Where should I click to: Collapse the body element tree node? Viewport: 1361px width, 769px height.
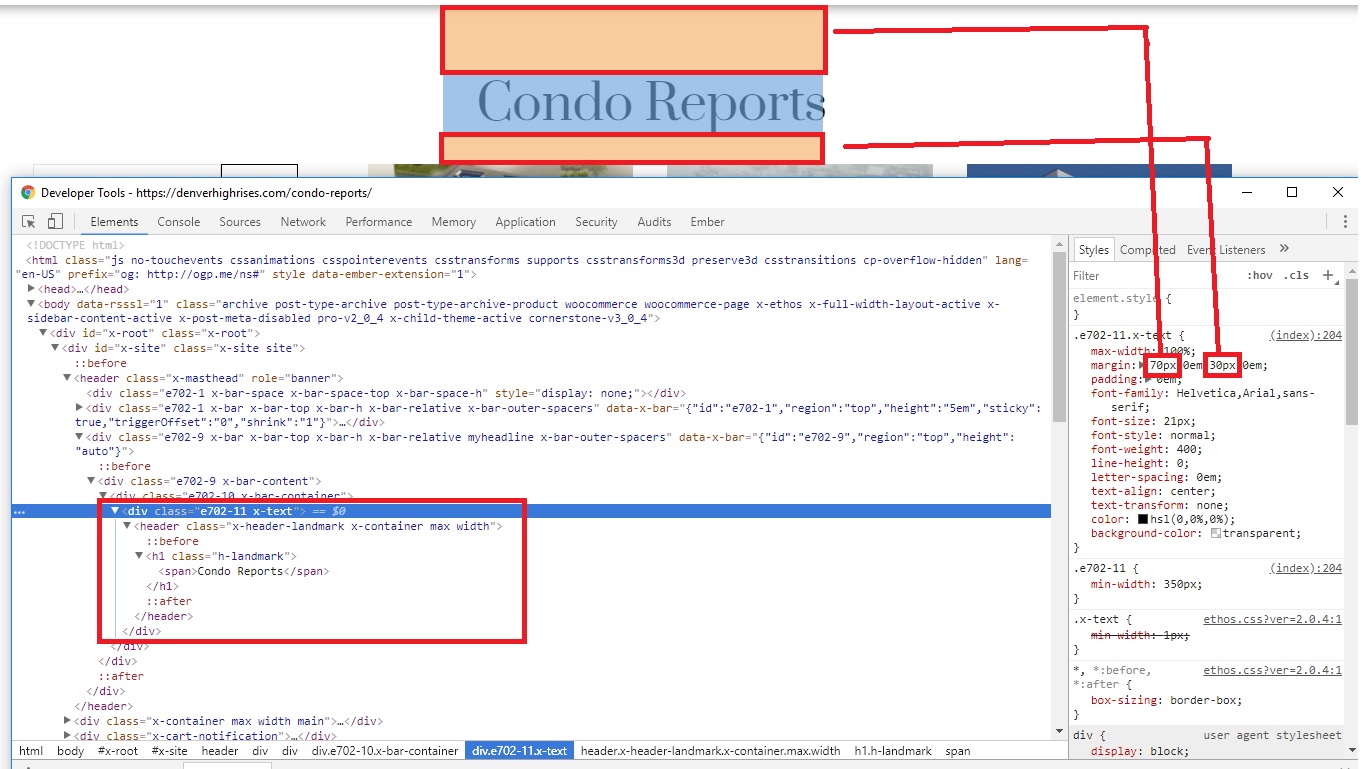[x=31, y=304]
